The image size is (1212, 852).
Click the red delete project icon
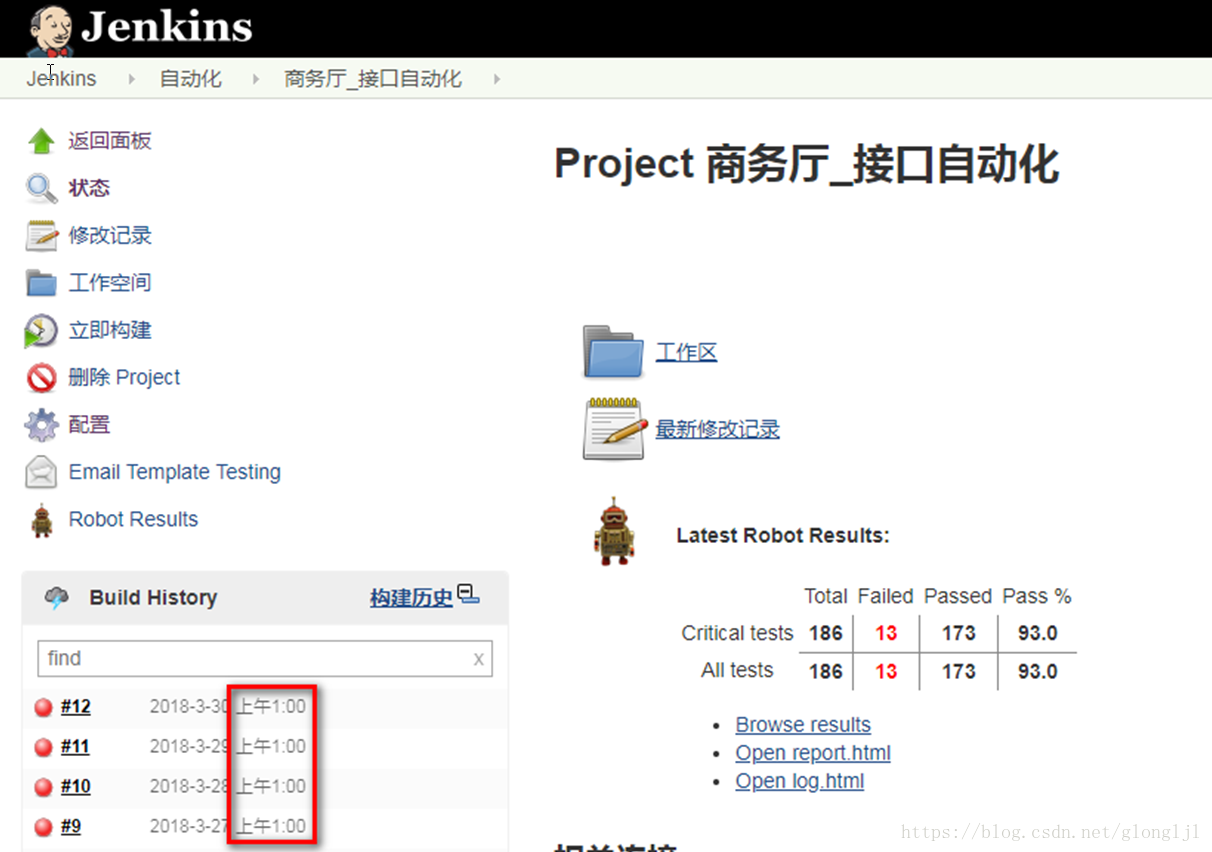tap(41, 378)
